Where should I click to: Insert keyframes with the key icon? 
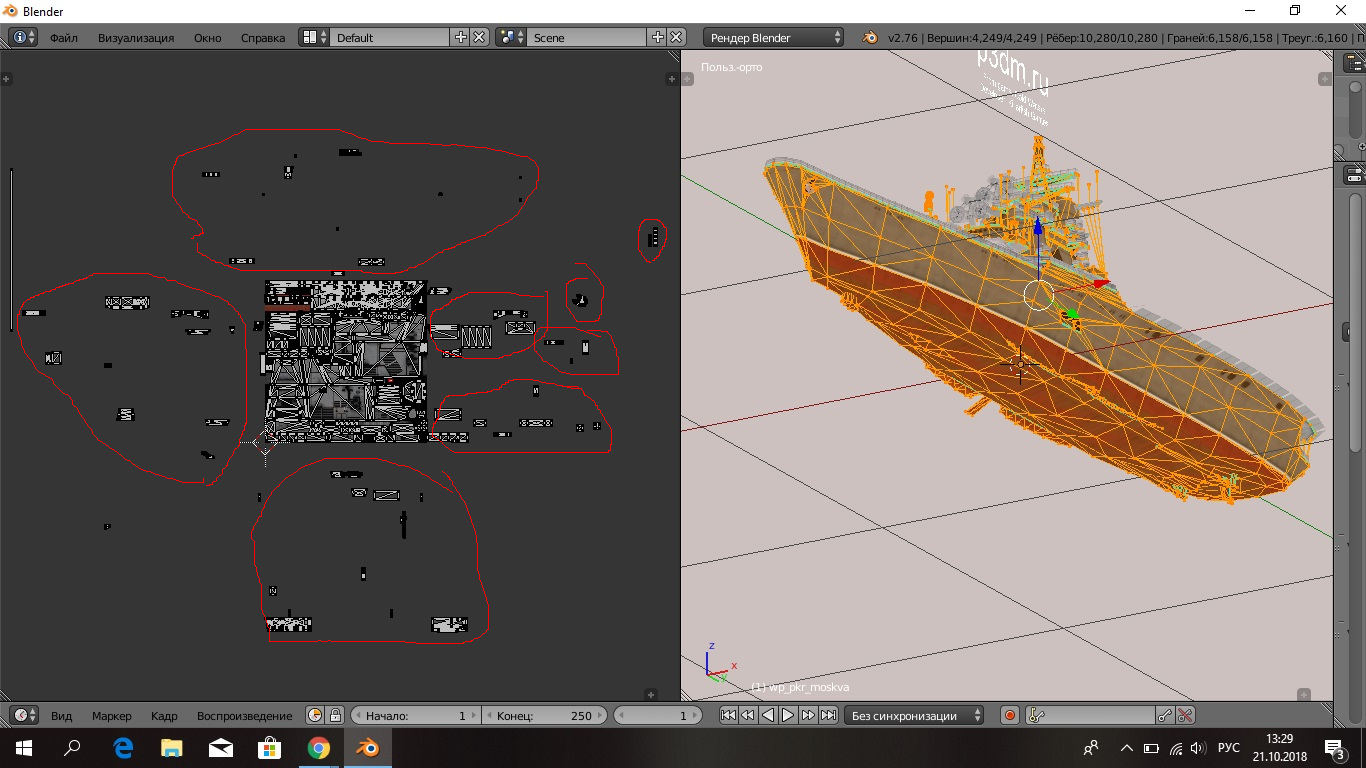tap(1165, 715)
